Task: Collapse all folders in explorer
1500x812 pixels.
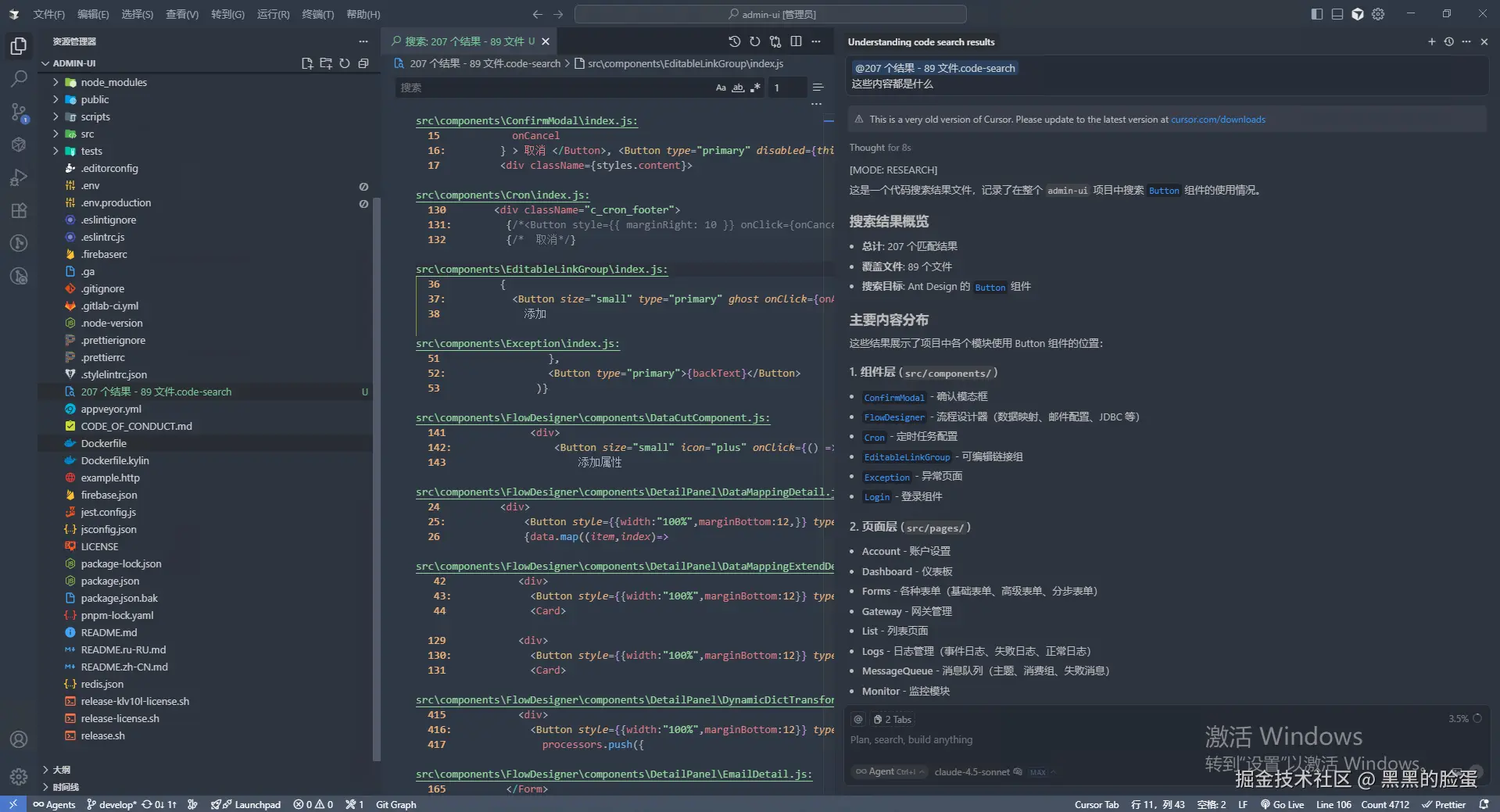Action: (x=363, y=63)
